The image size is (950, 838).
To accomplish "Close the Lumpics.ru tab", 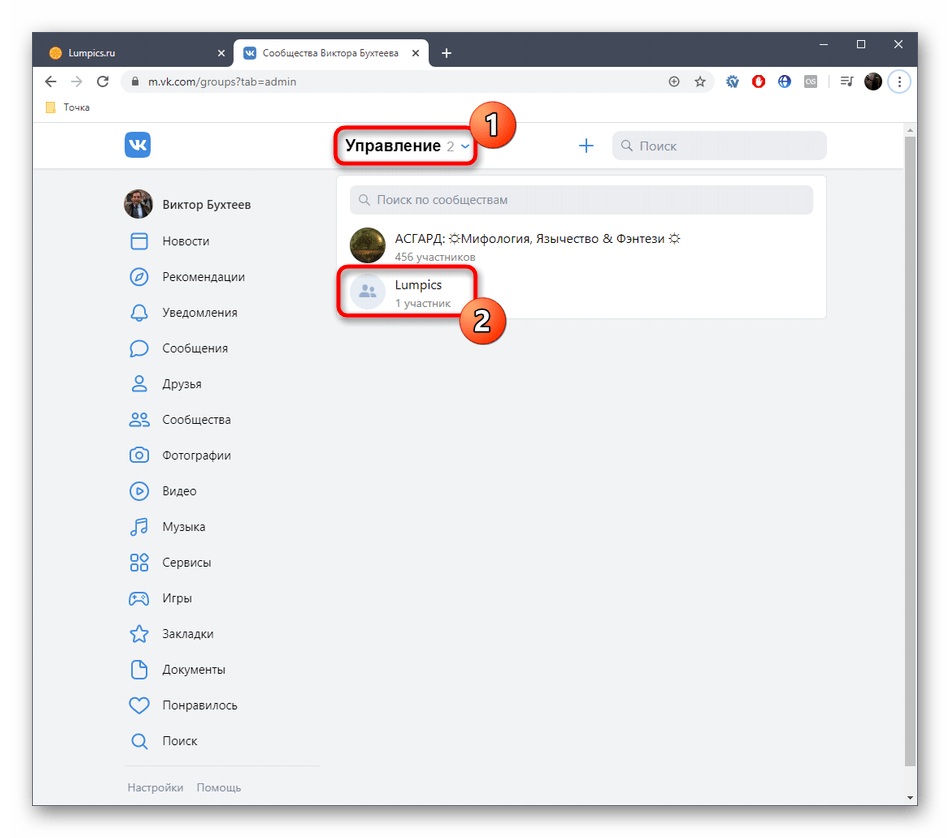I will tap(221, 53).
